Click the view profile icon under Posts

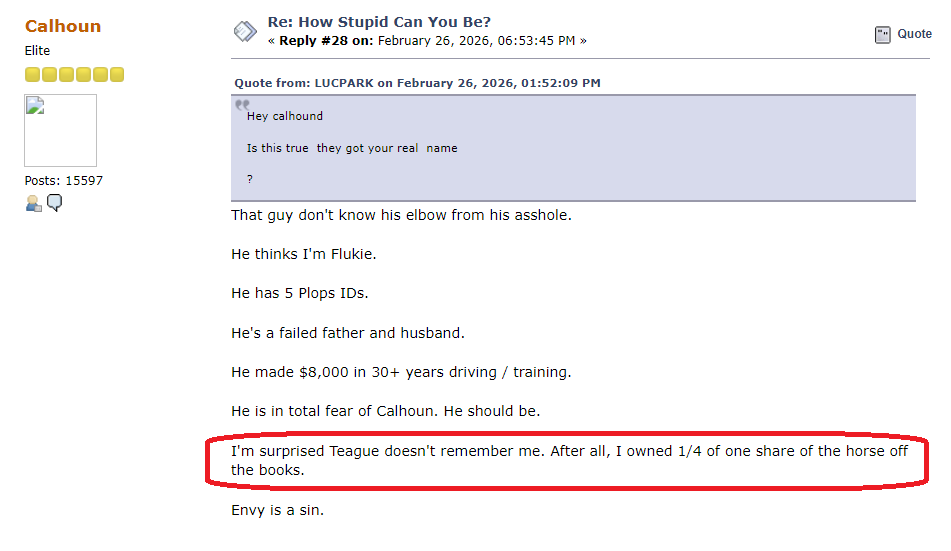[x=33, y=203]
